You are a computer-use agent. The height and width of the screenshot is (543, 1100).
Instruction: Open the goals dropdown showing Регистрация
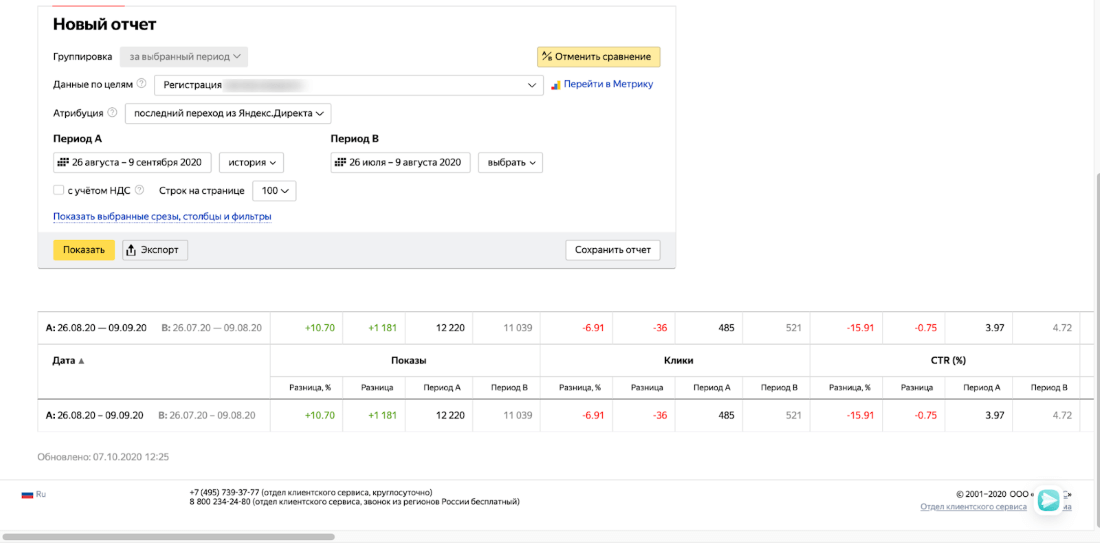[349, 85]
